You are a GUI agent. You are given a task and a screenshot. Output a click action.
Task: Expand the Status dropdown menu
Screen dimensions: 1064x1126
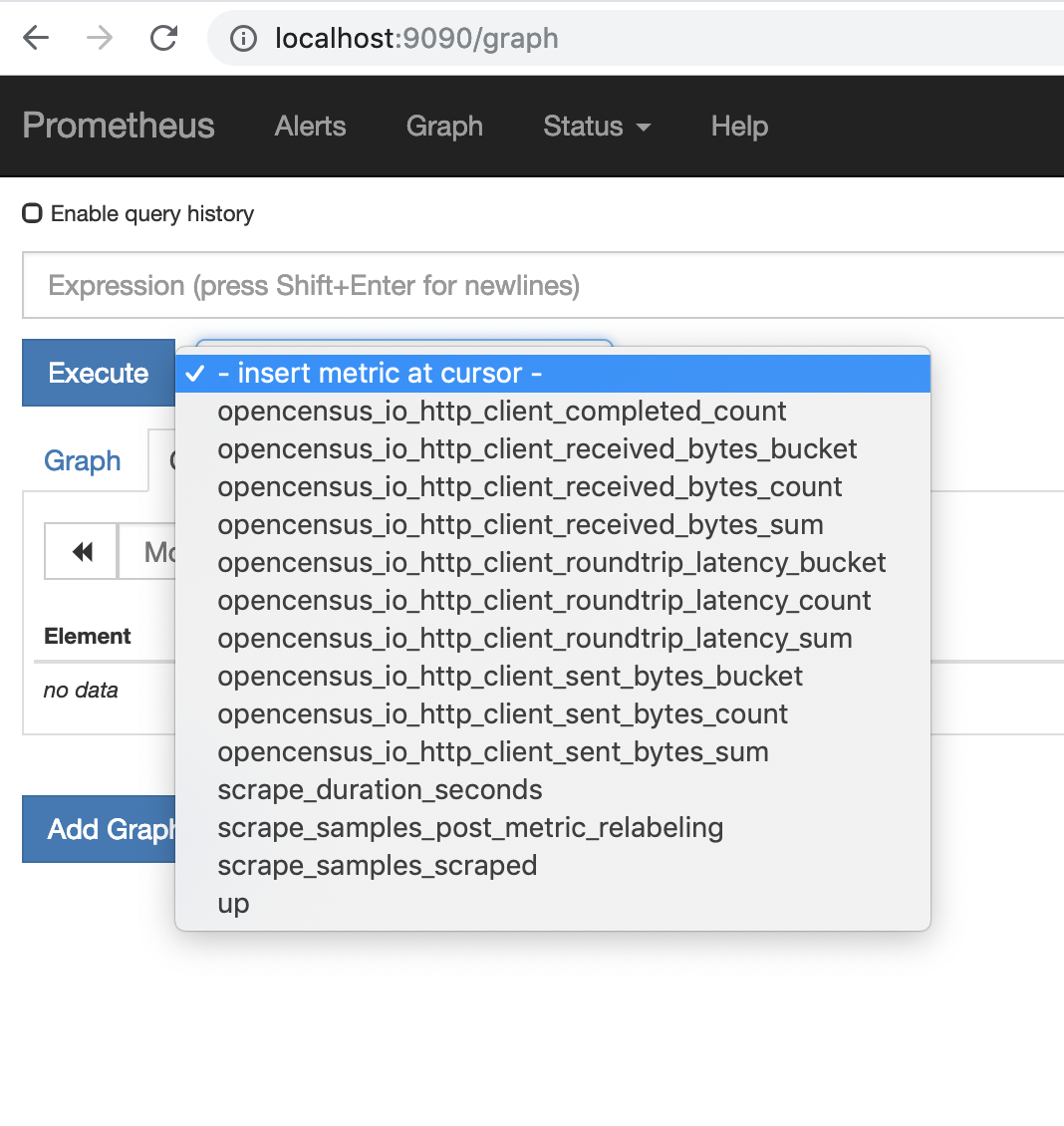point(597,127)
